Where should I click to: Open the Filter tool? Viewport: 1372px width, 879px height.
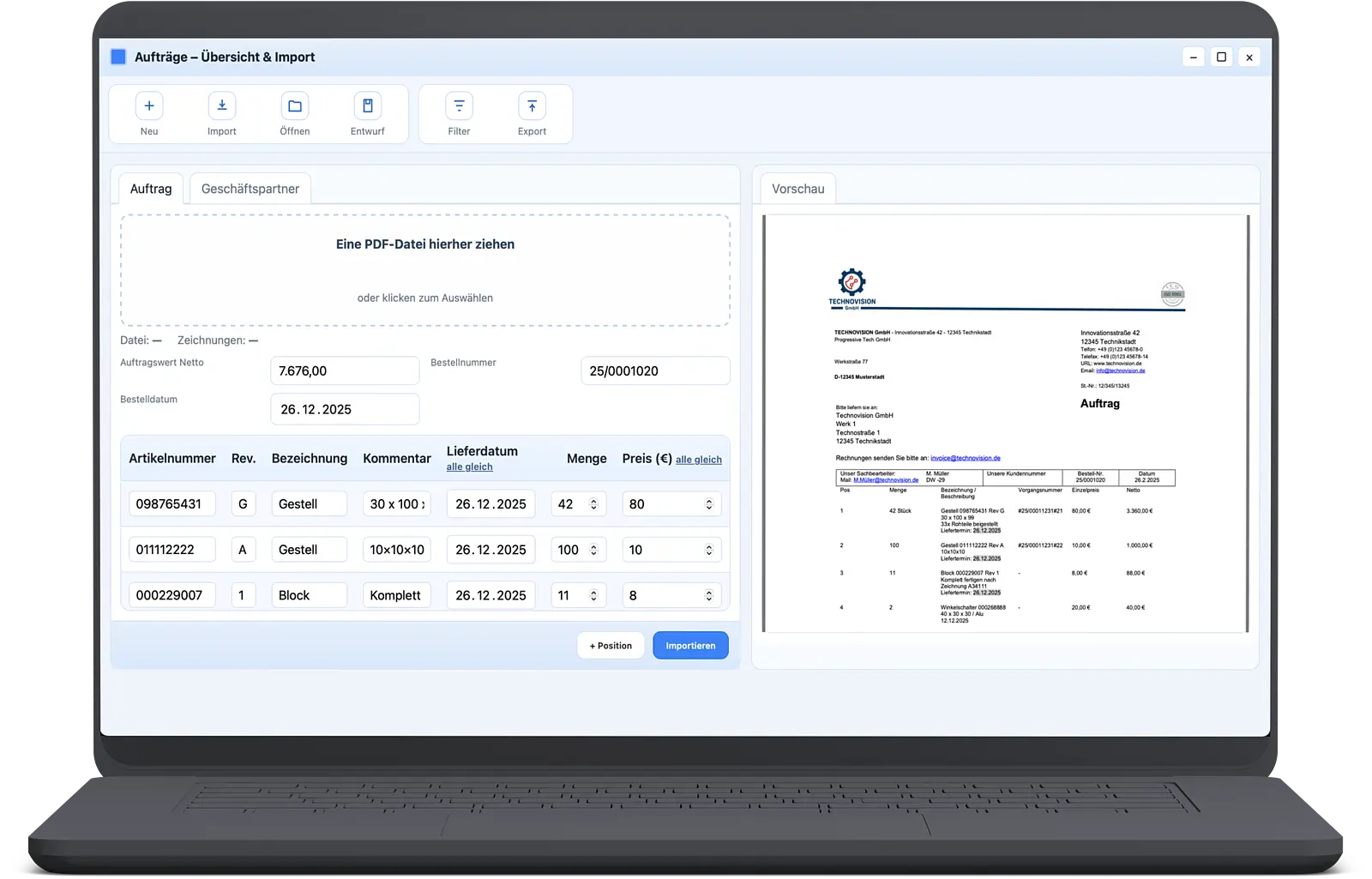[459, 106]
